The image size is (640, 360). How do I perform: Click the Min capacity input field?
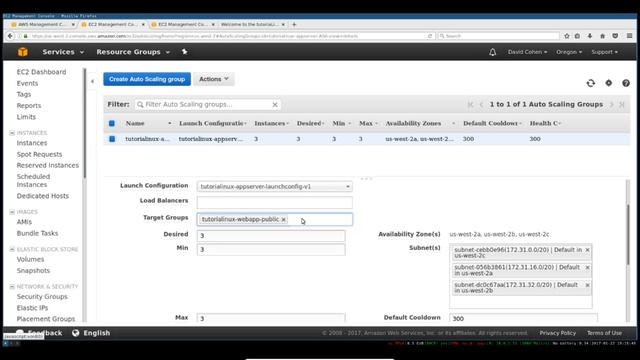click(x=271, y=249)
